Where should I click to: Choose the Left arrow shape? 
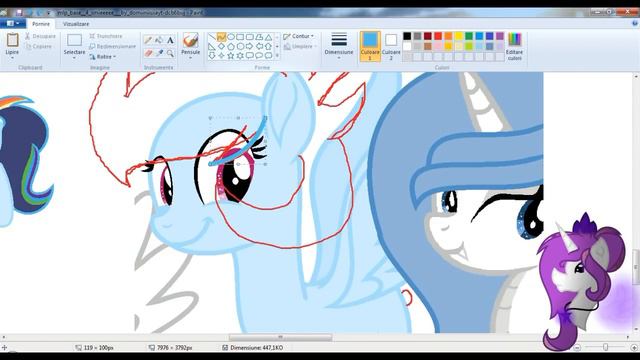pyautogui.click(x=259, y=47)
